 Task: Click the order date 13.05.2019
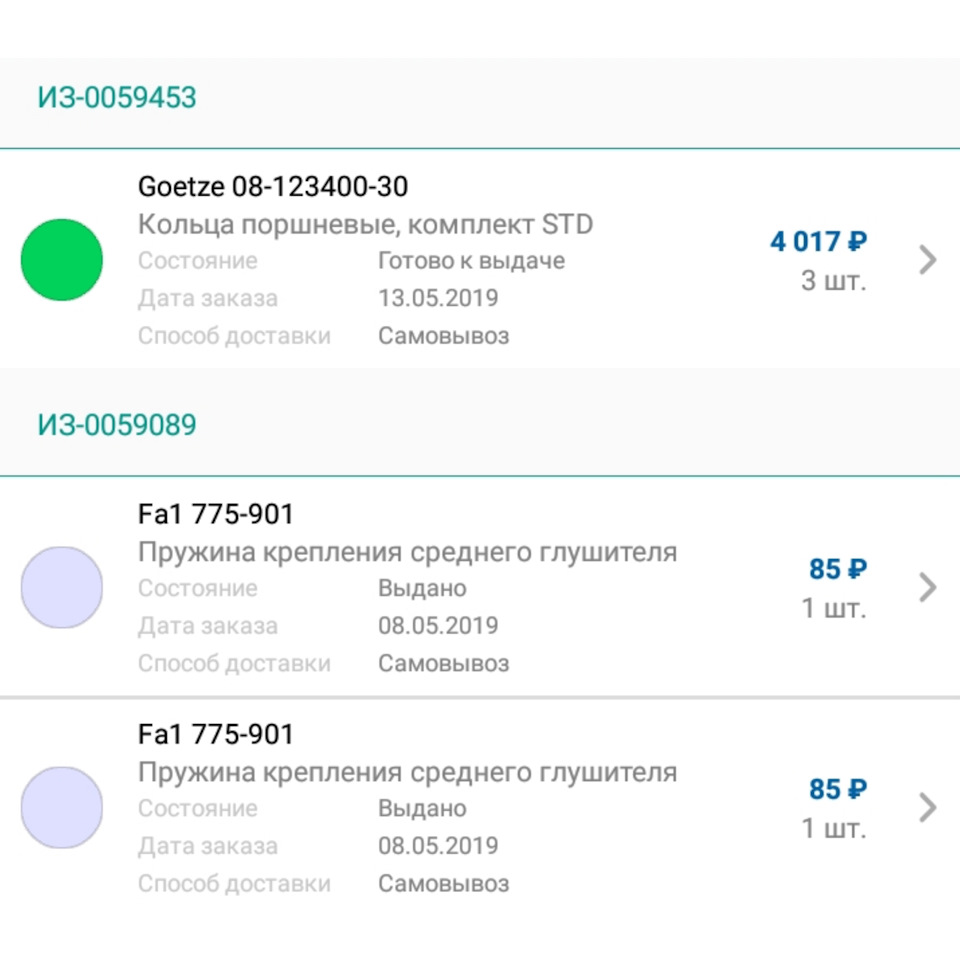coord(438,298)
